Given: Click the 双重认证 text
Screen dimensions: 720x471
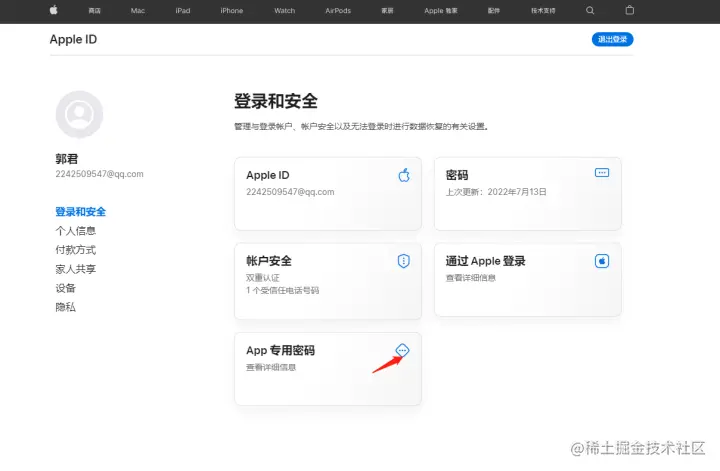Looking at the screenshot, I should [263, 278].
